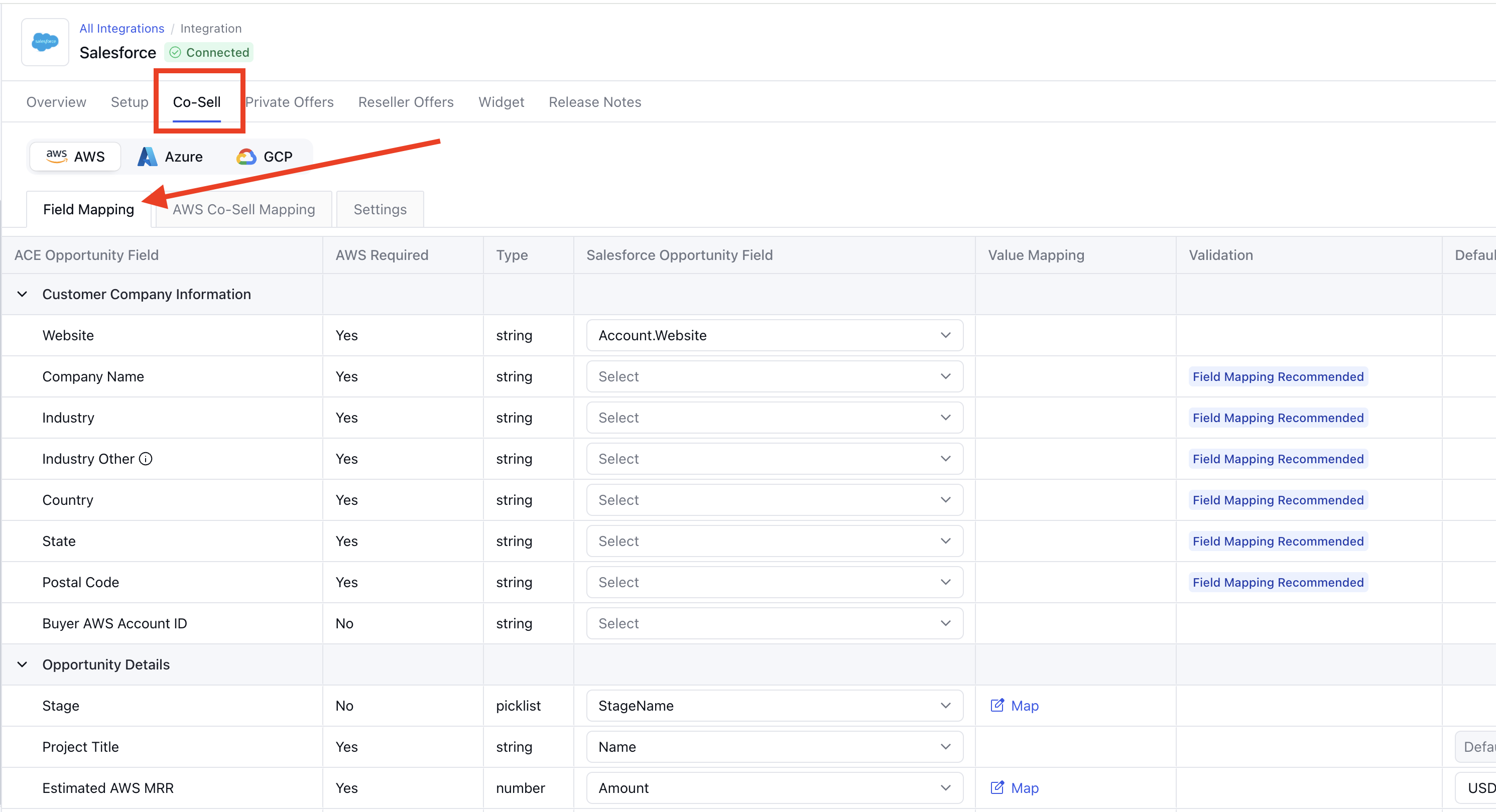Click the Salesforce Opportunity Field column header
The width and height of the screenshot is (1496, 812).
pyautogui.click(x=679, y=255)
